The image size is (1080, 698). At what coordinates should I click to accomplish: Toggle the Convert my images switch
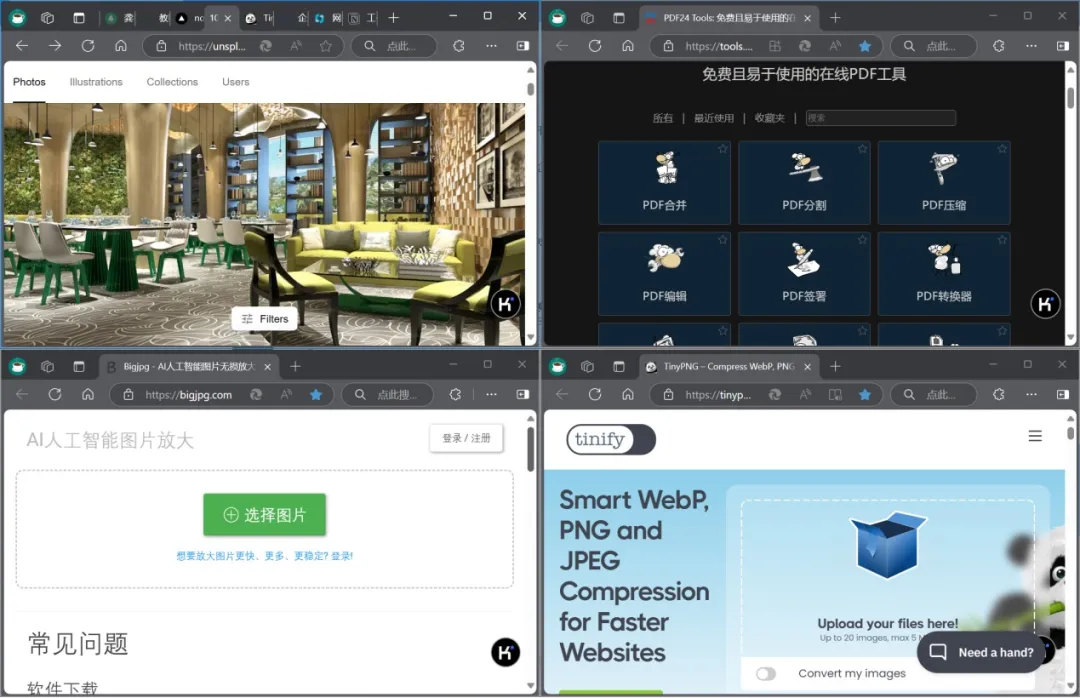[766, 674]
